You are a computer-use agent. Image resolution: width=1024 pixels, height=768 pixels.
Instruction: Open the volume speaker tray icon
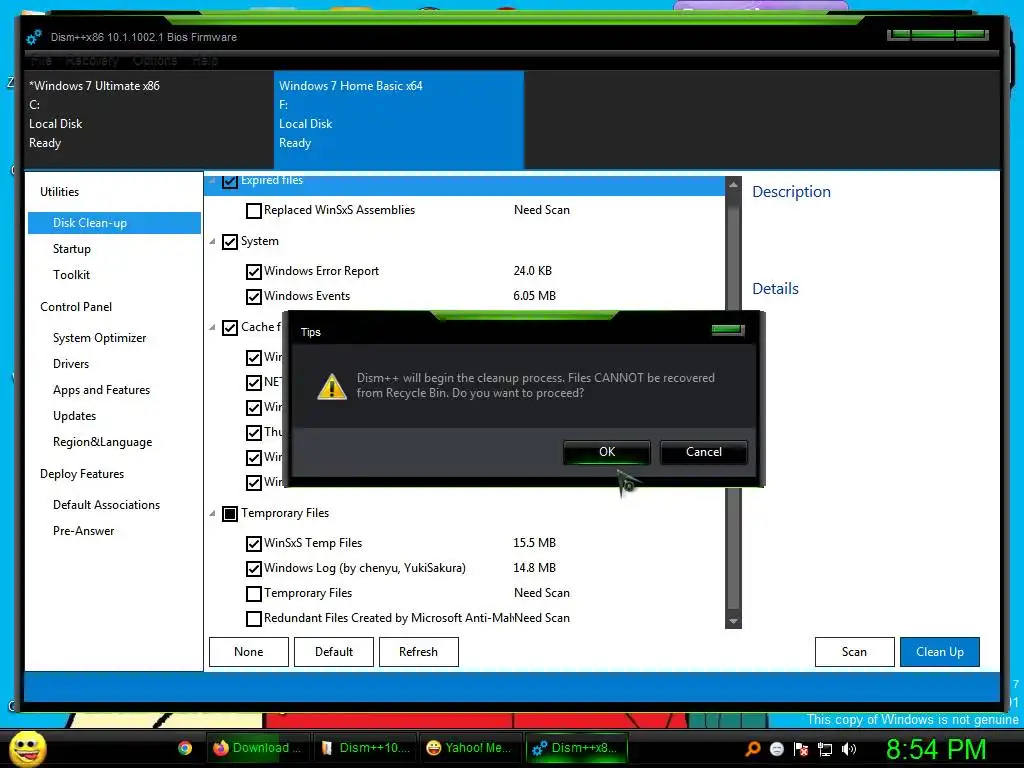[849, 749]
